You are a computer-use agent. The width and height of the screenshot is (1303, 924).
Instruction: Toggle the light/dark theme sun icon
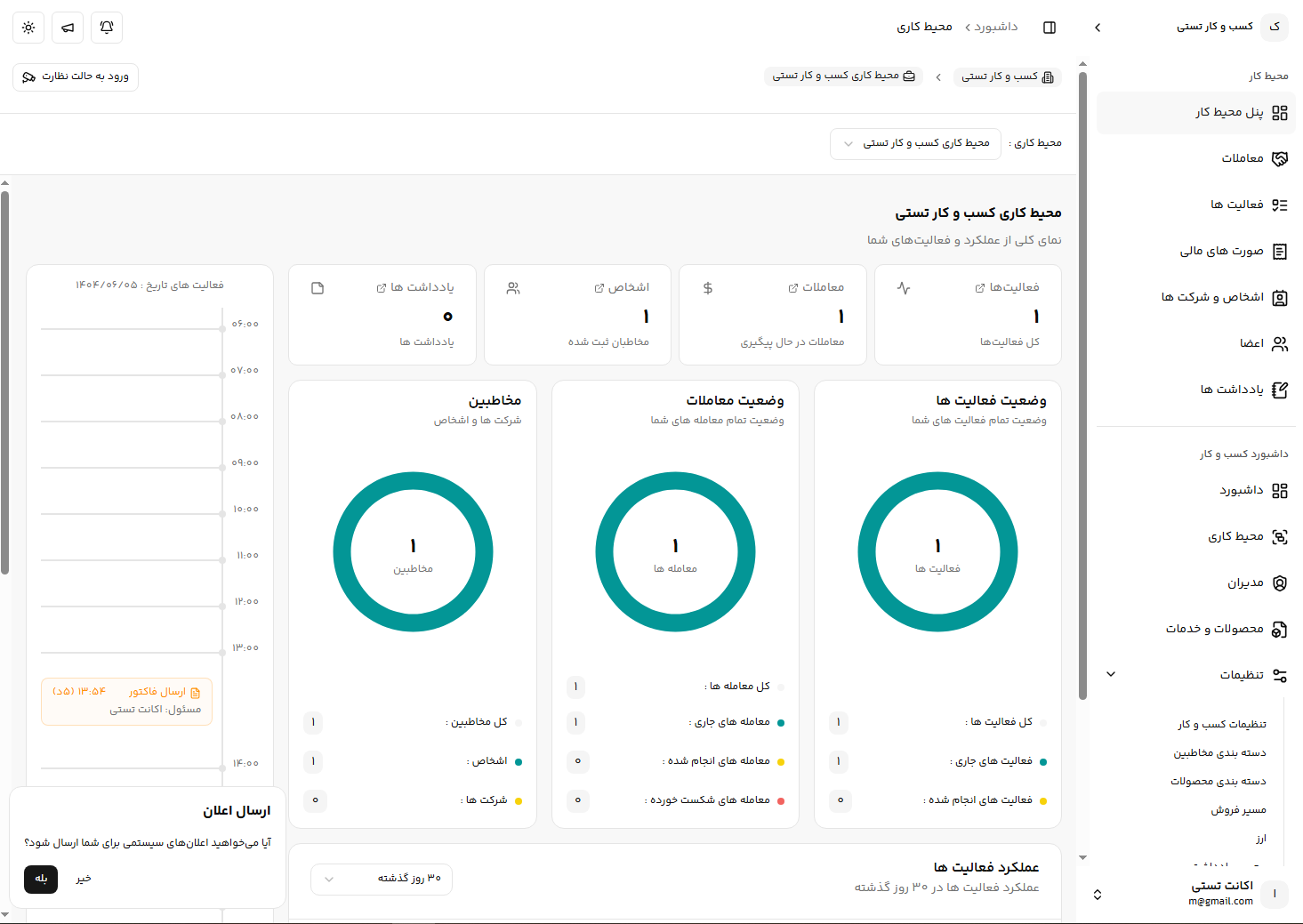28,28
